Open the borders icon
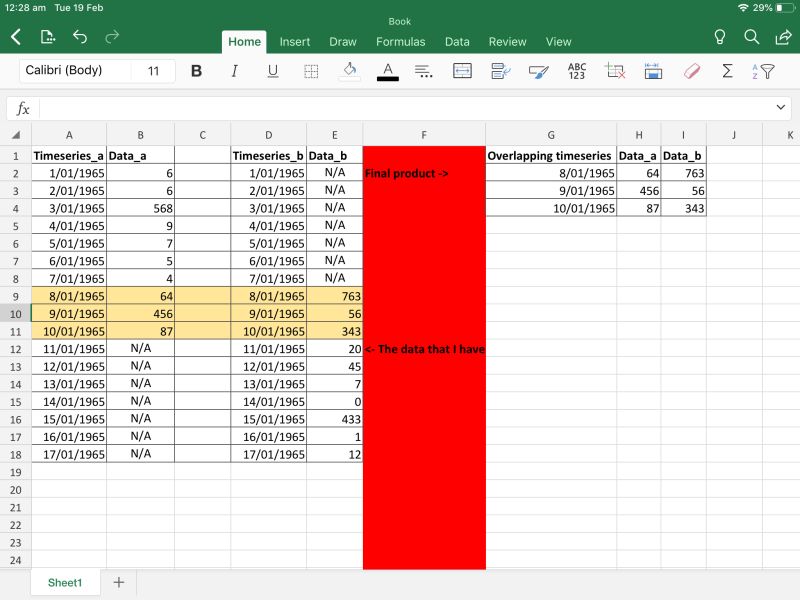The width and height of the screenshot is (800, 600). point(310,70)
